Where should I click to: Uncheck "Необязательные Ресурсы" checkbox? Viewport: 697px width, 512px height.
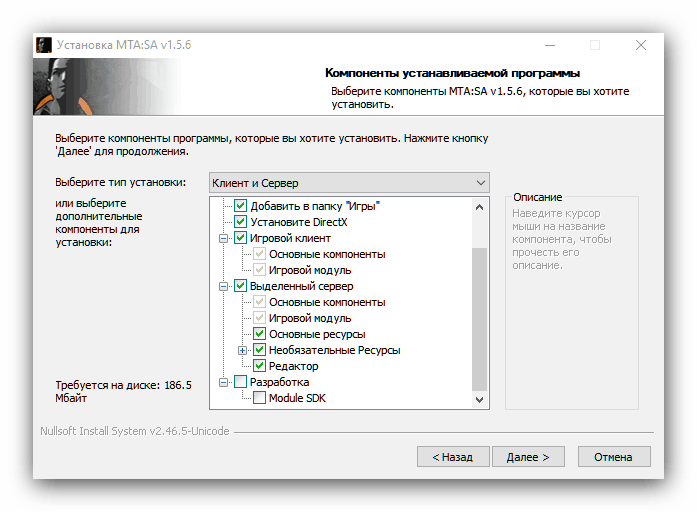260,350
